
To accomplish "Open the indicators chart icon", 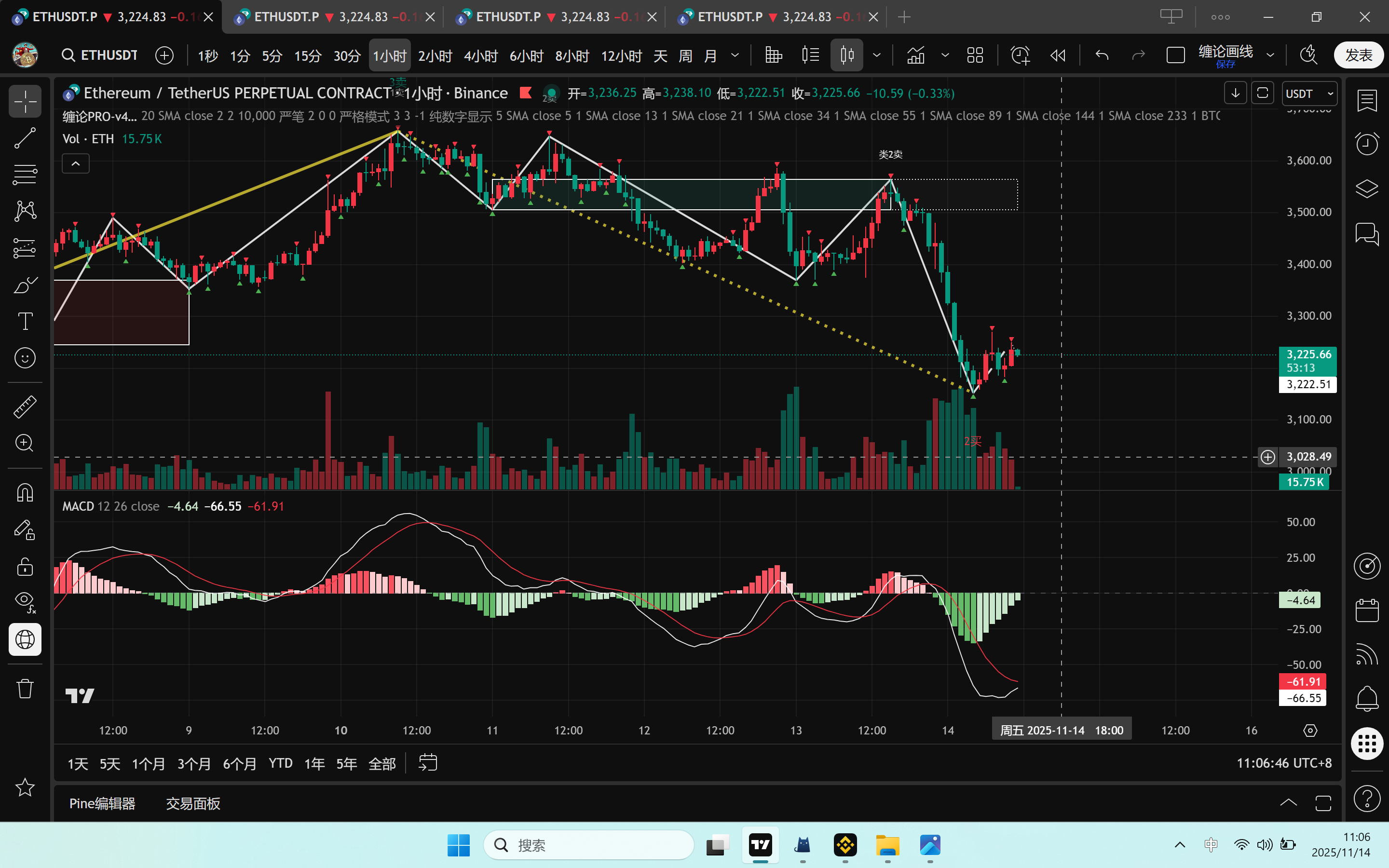I will [x=915, y=55].
